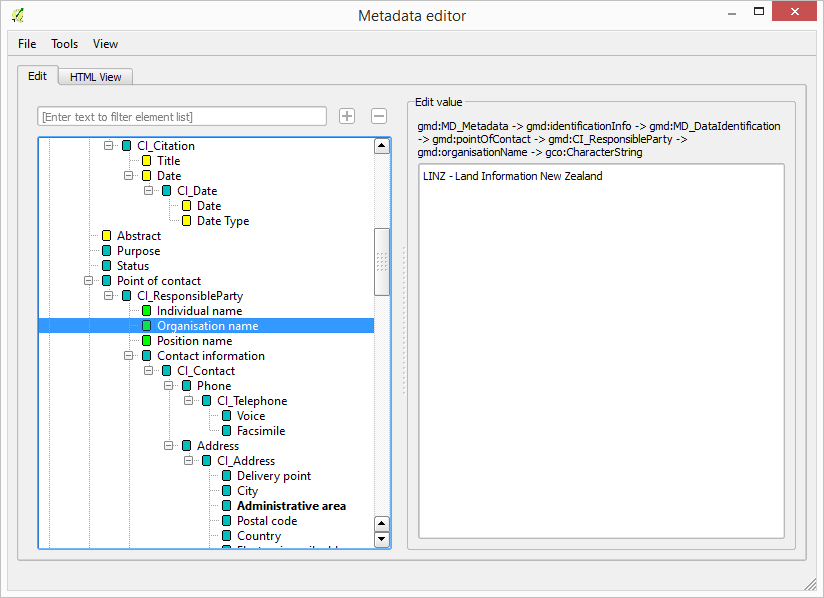Click the yellow icon beside Title

pyautogui.click(x=147, y=161)
